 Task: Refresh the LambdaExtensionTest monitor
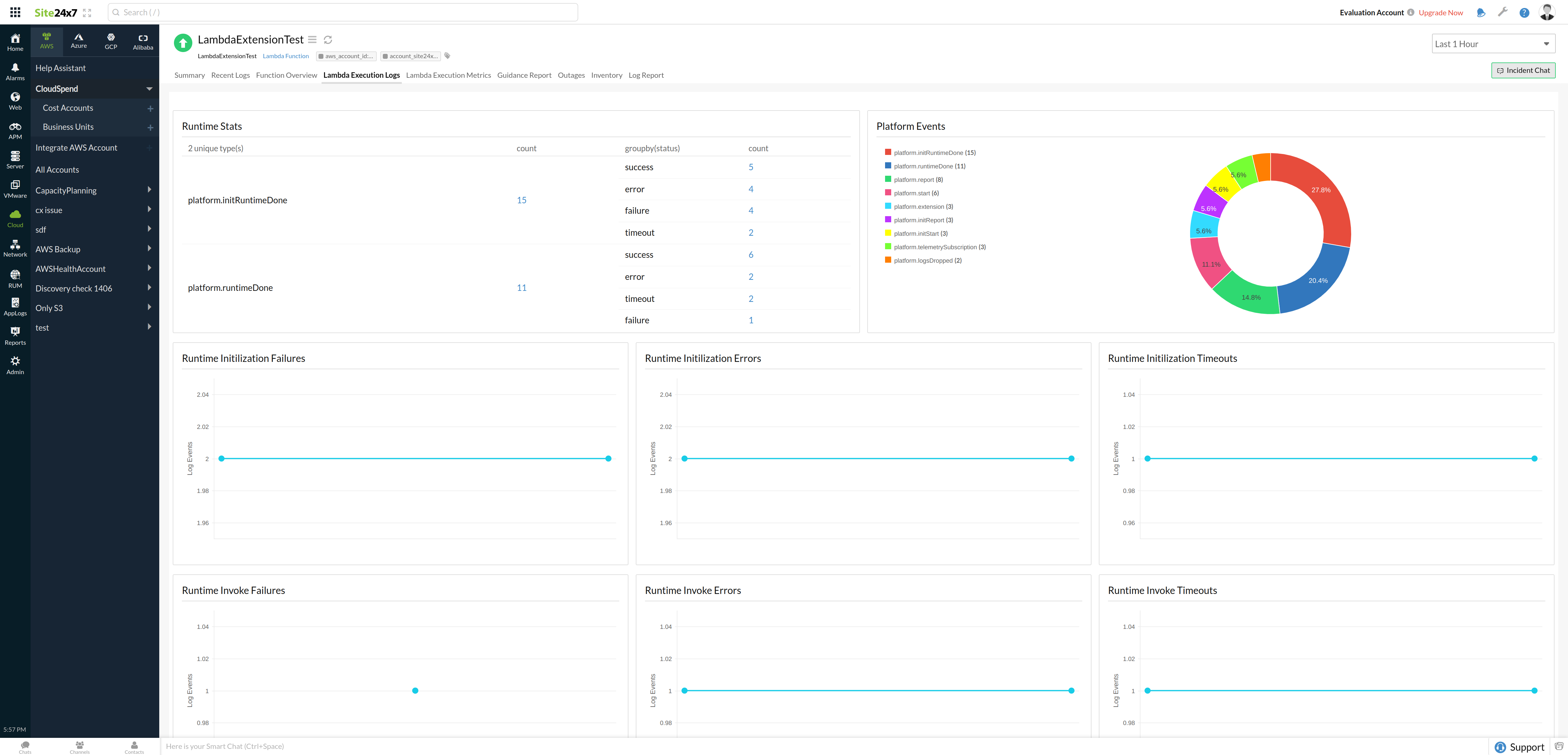pyautogui.click(x=328, y=39)
